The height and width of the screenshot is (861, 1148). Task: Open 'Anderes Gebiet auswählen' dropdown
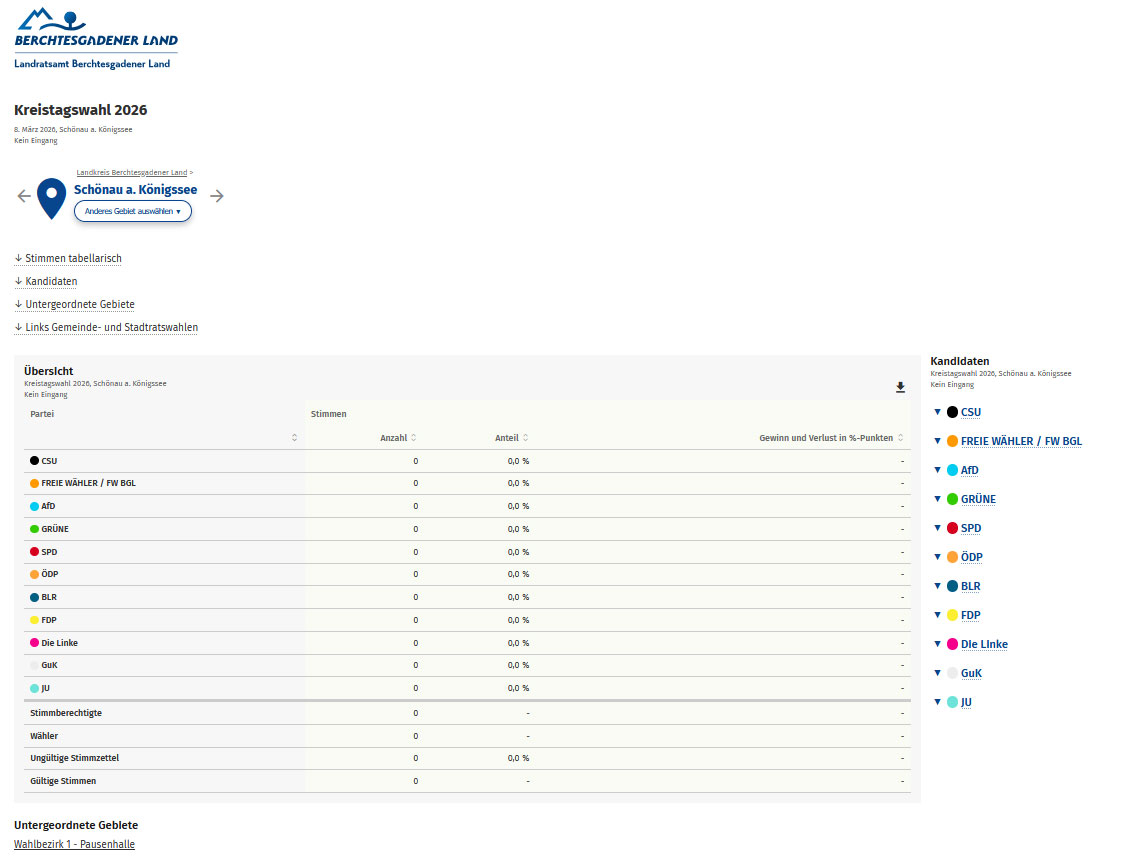pyautogui.click(x=132, y=211)
